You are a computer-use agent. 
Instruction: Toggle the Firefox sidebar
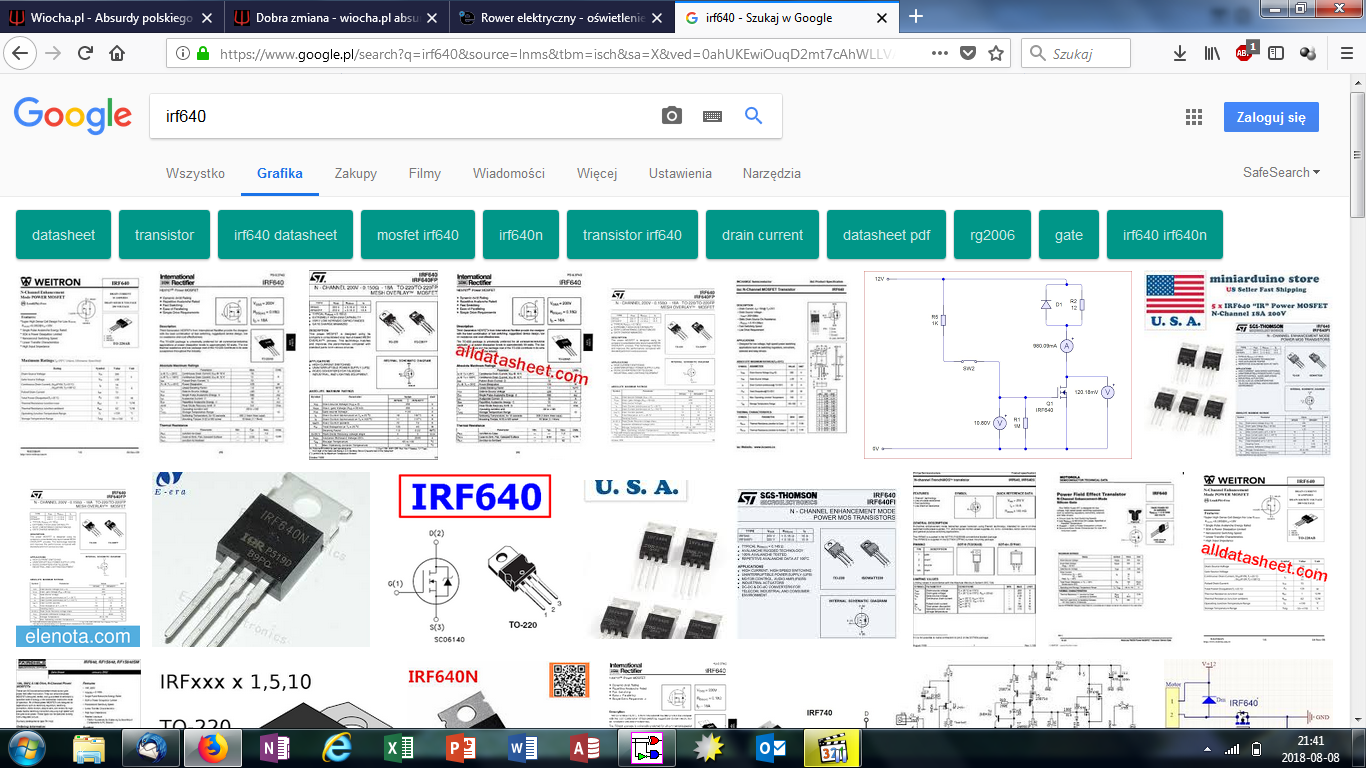pos(1276,54)
